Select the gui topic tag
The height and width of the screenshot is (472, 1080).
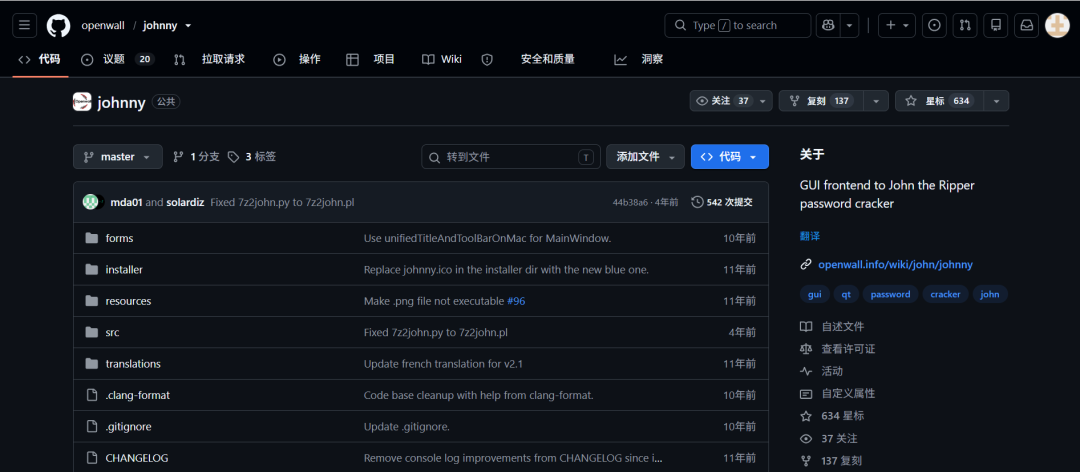[x=815, y=294]
